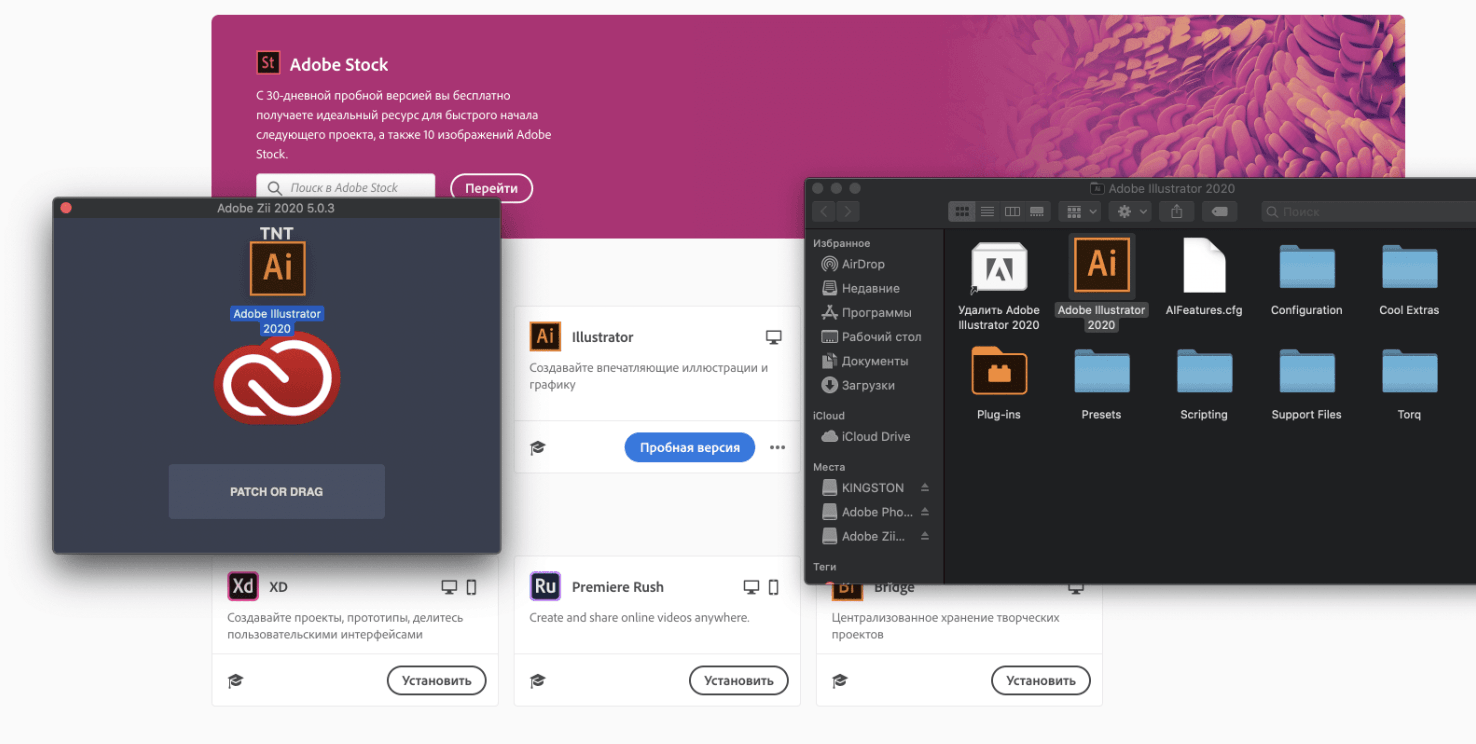Screen dimensions: 1476x744
Task: Select Документы in Finder sidebar
Action: (875, 361)
